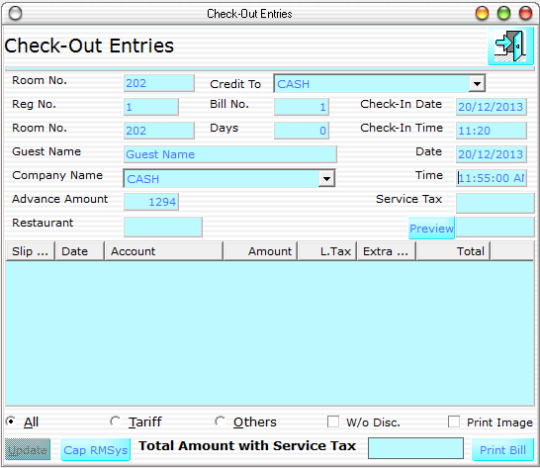The image size is (540, 468).
Task: Select the Tariff radio button
Action: click(115, 421)
